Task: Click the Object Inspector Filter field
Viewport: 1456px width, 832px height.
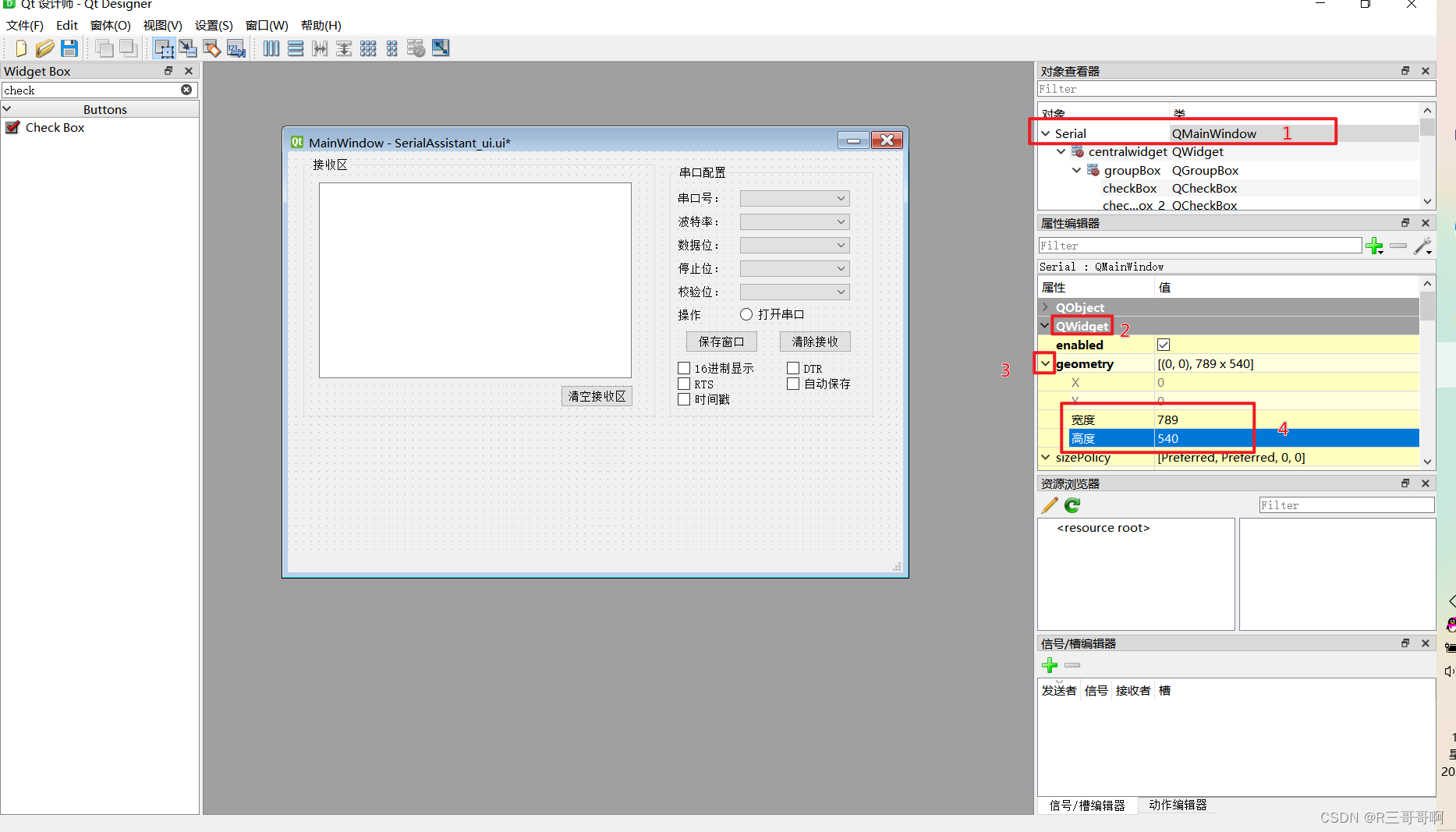Action: click(1236, 89)
